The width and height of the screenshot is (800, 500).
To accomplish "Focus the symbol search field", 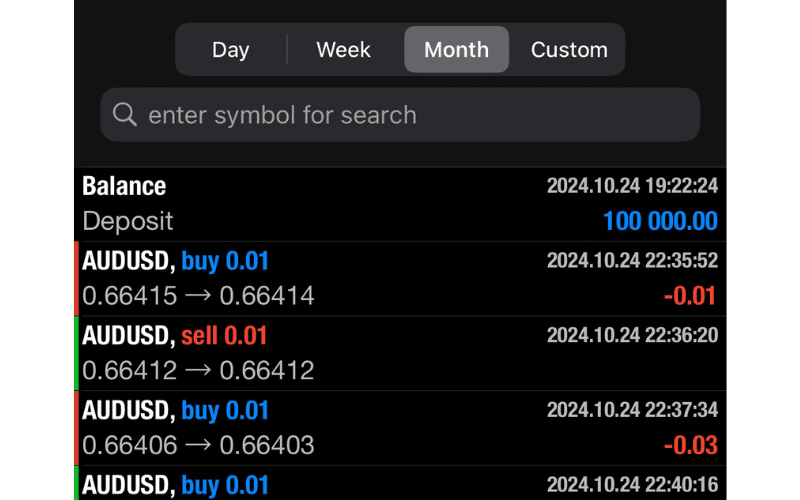I will coord(400,115).
